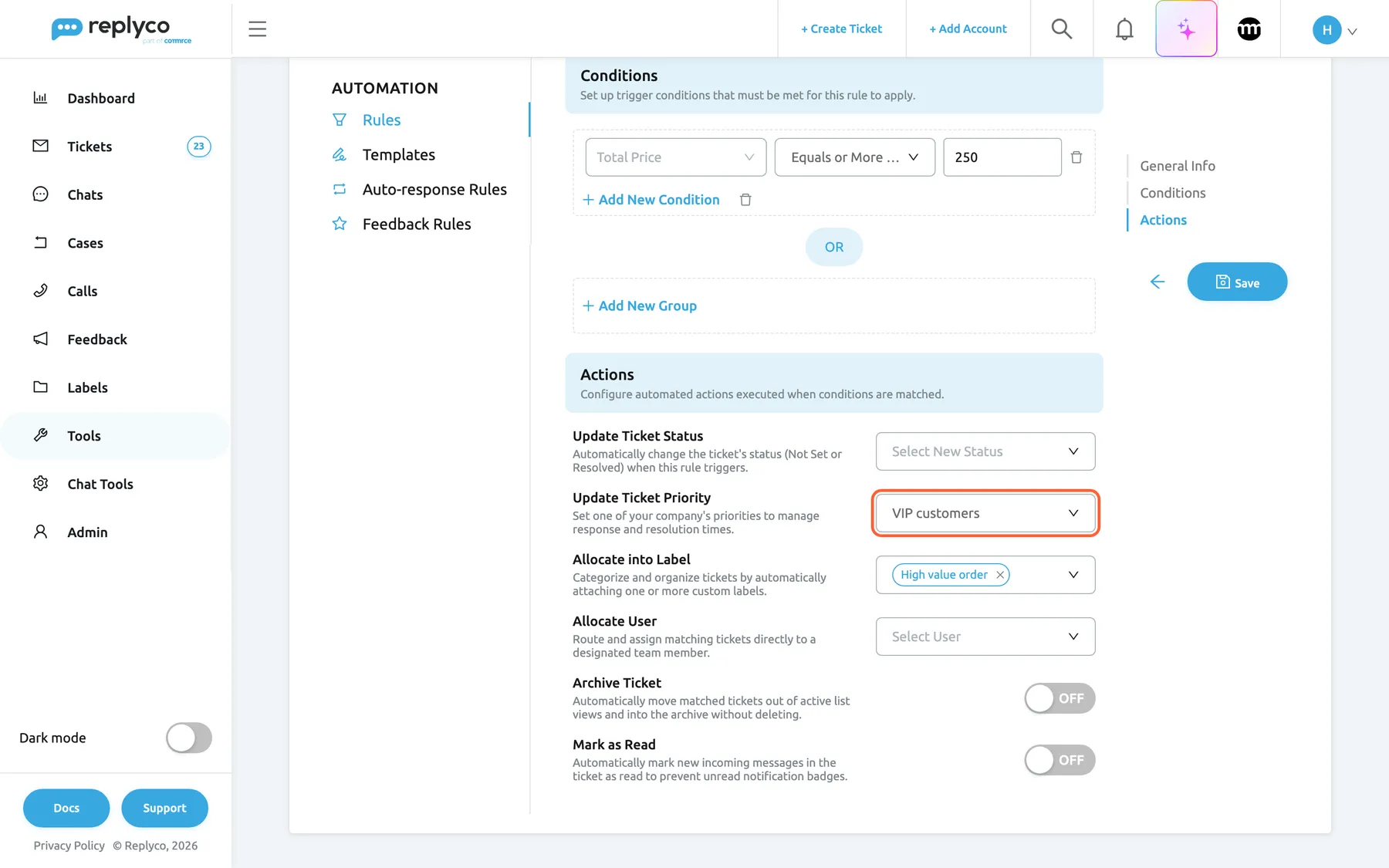Open the Docs button
Image resolution: width=1389 pixels, height=868 pixels.
pyautogui.click(x=66, y=808)
